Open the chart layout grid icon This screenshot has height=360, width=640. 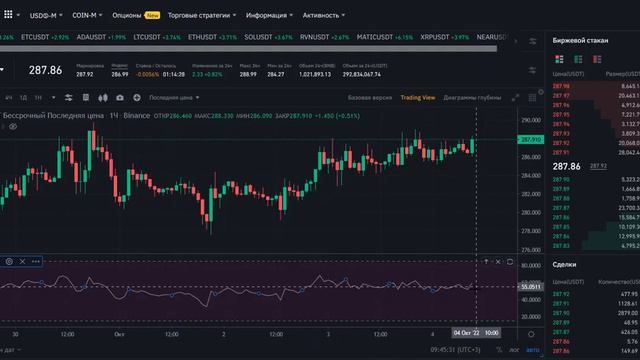tap(532, 98)
